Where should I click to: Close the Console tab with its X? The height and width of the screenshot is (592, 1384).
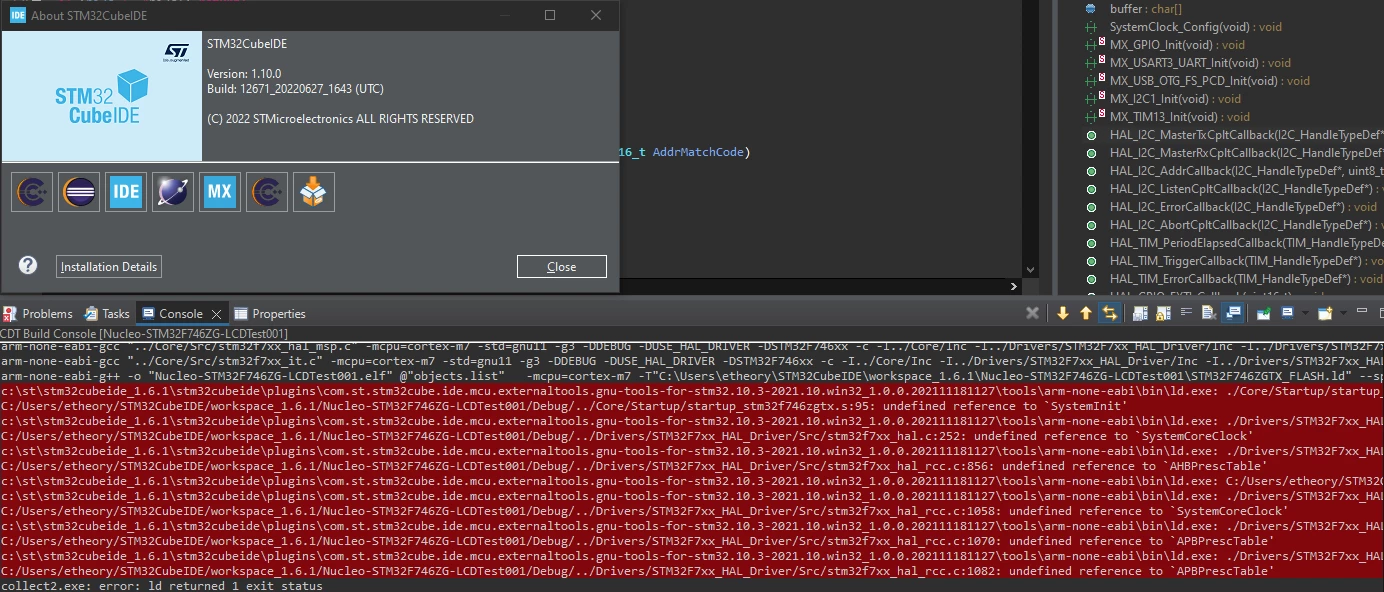click(x=217, y=314)
